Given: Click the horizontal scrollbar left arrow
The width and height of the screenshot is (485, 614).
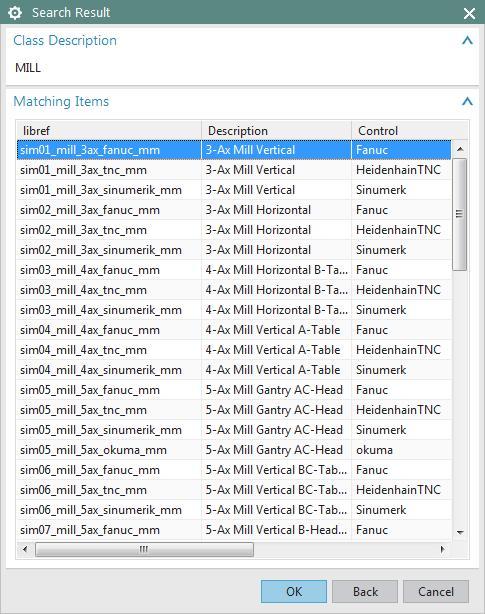Looking at the screenshot, I should click(x=25, y=549).
